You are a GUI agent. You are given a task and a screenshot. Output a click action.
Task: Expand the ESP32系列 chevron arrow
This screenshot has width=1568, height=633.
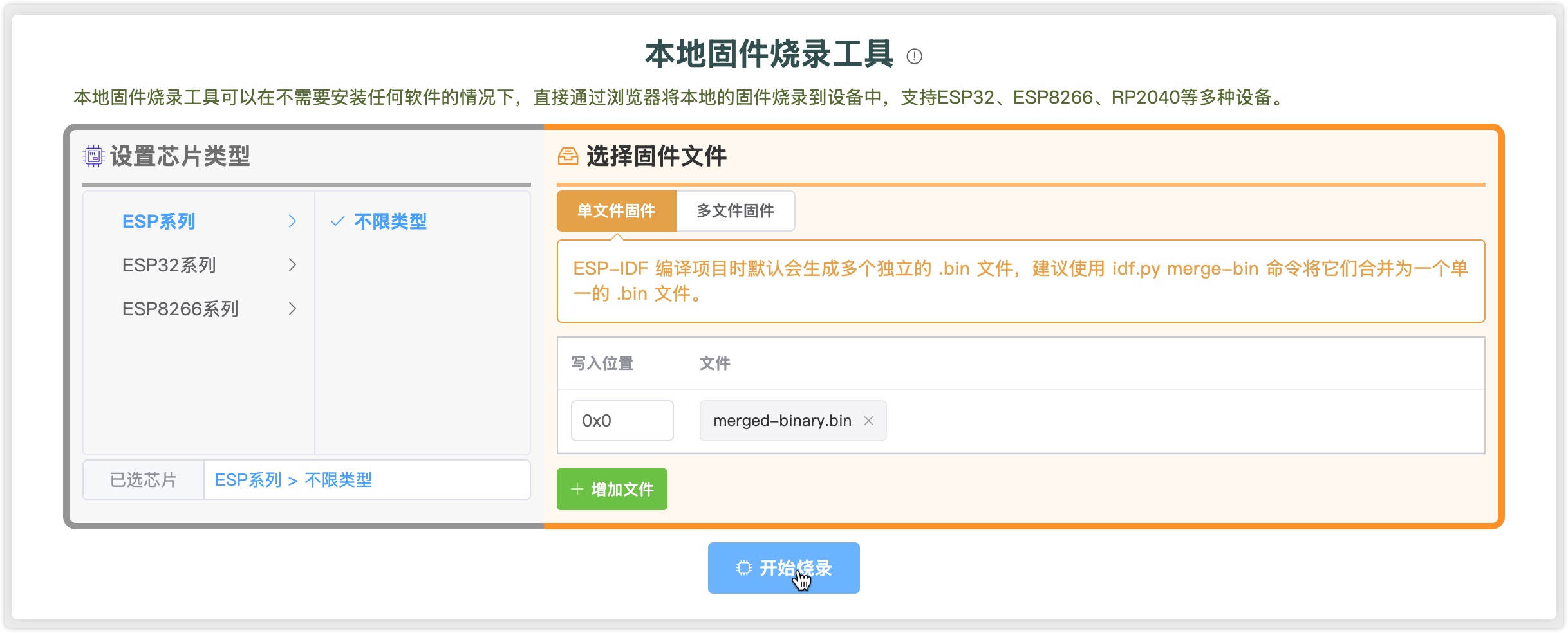(292, 265)
